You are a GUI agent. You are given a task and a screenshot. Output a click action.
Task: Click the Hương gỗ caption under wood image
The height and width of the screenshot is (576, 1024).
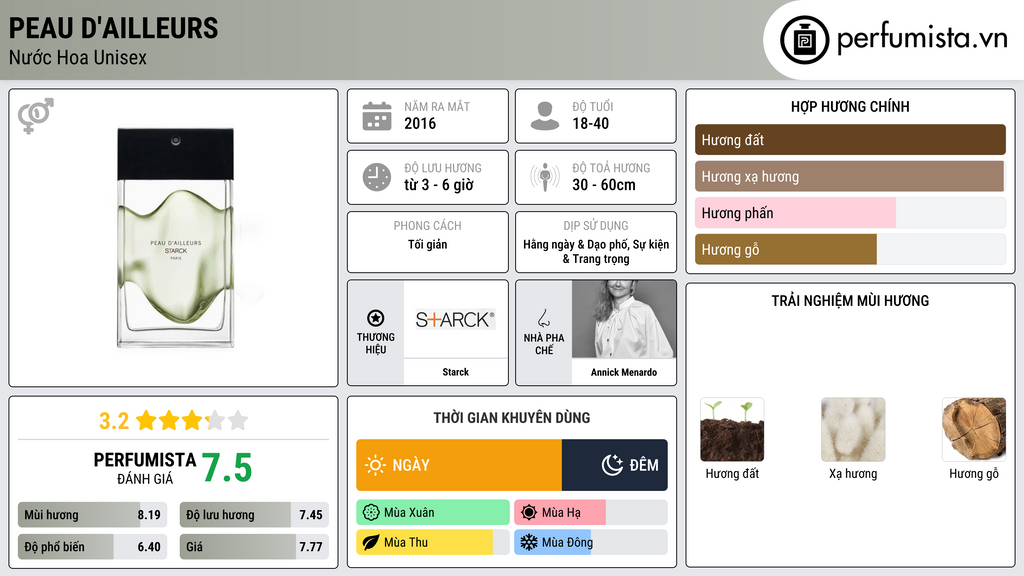[974, 474]
